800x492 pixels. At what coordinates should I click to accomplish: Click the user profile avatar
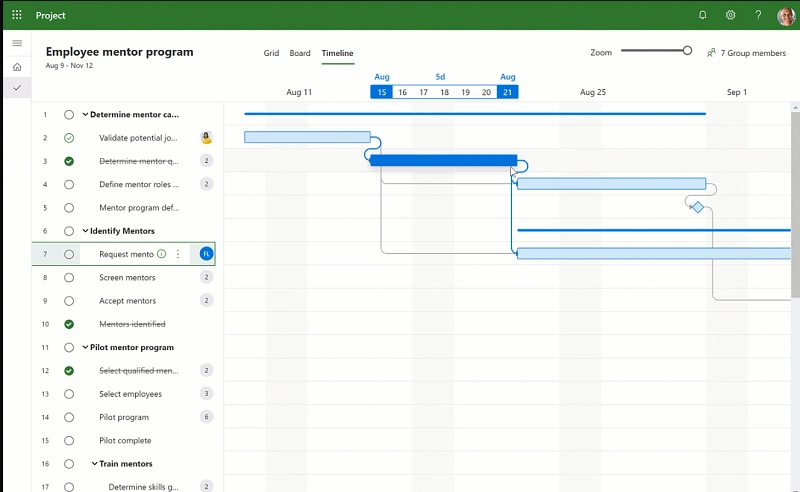click(785, 15)
